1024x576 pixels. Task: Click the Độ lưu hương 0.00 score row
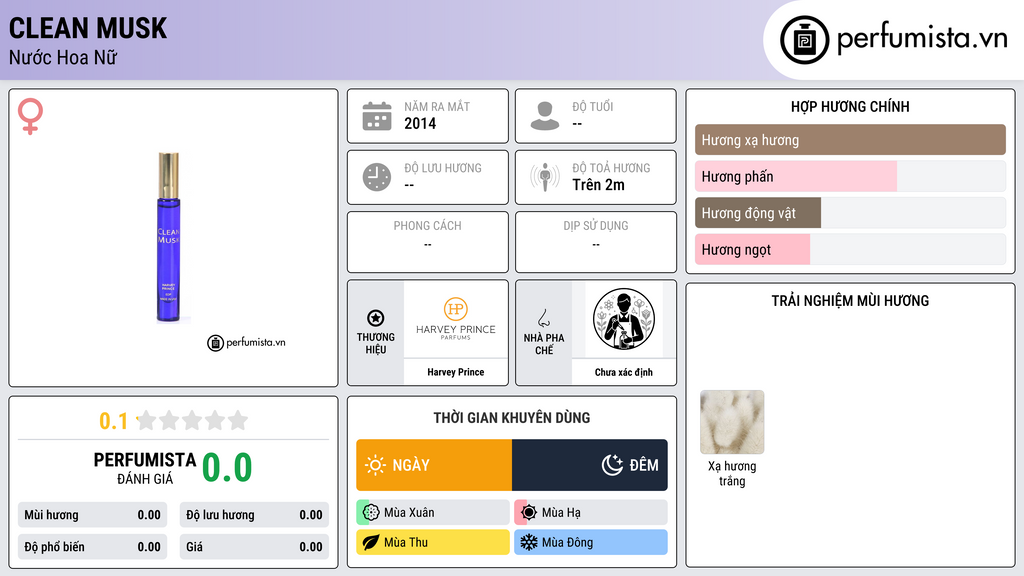coord(254,515)
